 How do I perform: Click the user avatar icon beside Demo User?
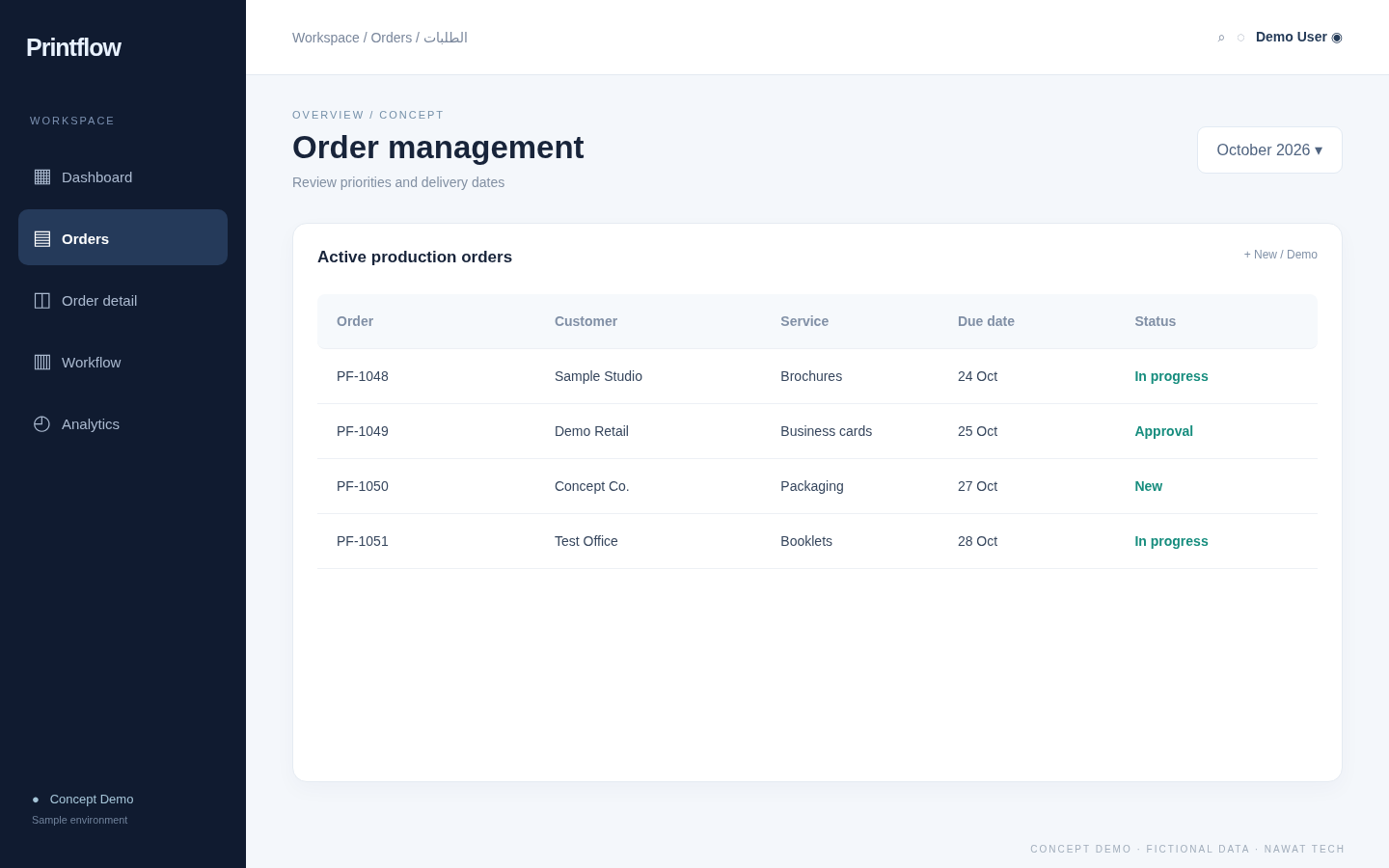1337,37
